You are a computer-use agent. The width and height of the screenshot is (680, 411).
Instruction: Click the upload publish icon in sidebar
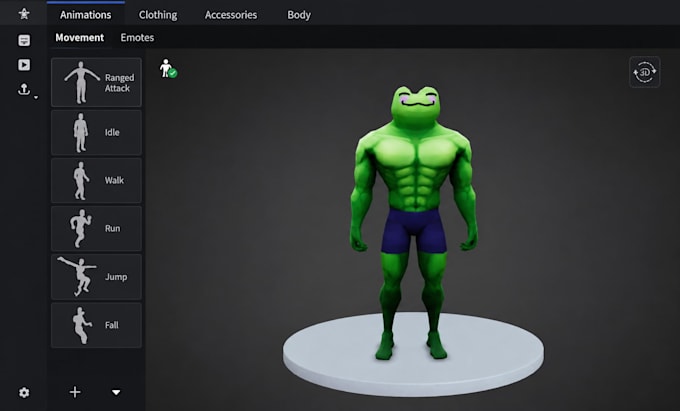pyautogui.click(x=24, y=89)
